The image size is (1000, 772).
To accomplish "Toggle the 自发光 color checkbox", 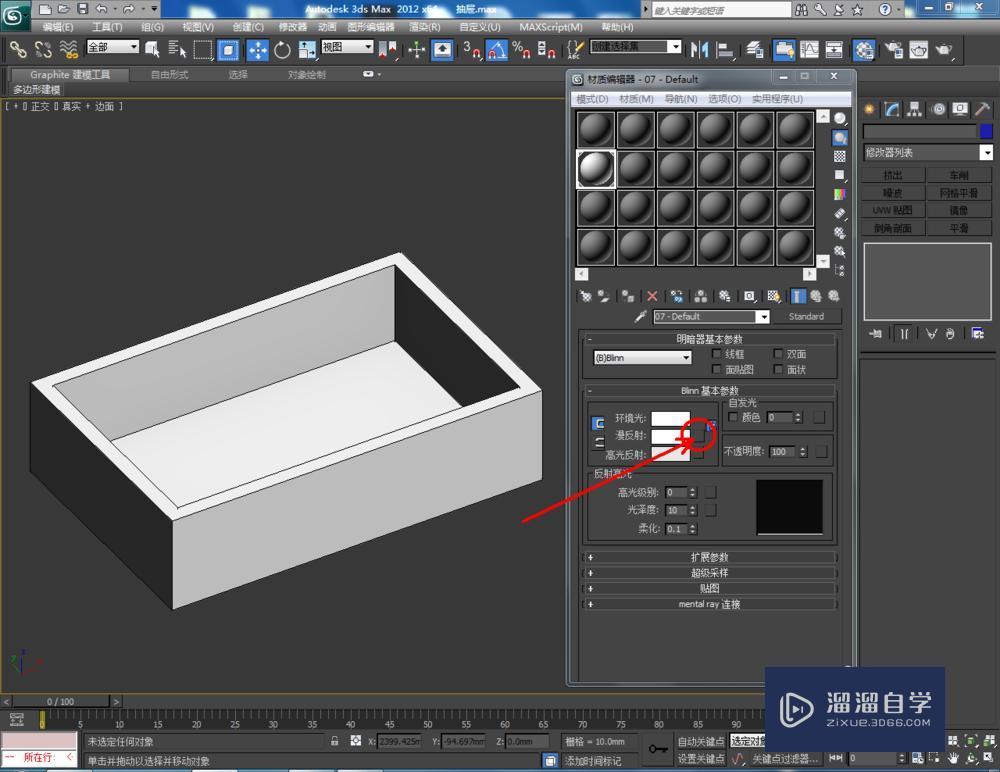I will [734, 417].
